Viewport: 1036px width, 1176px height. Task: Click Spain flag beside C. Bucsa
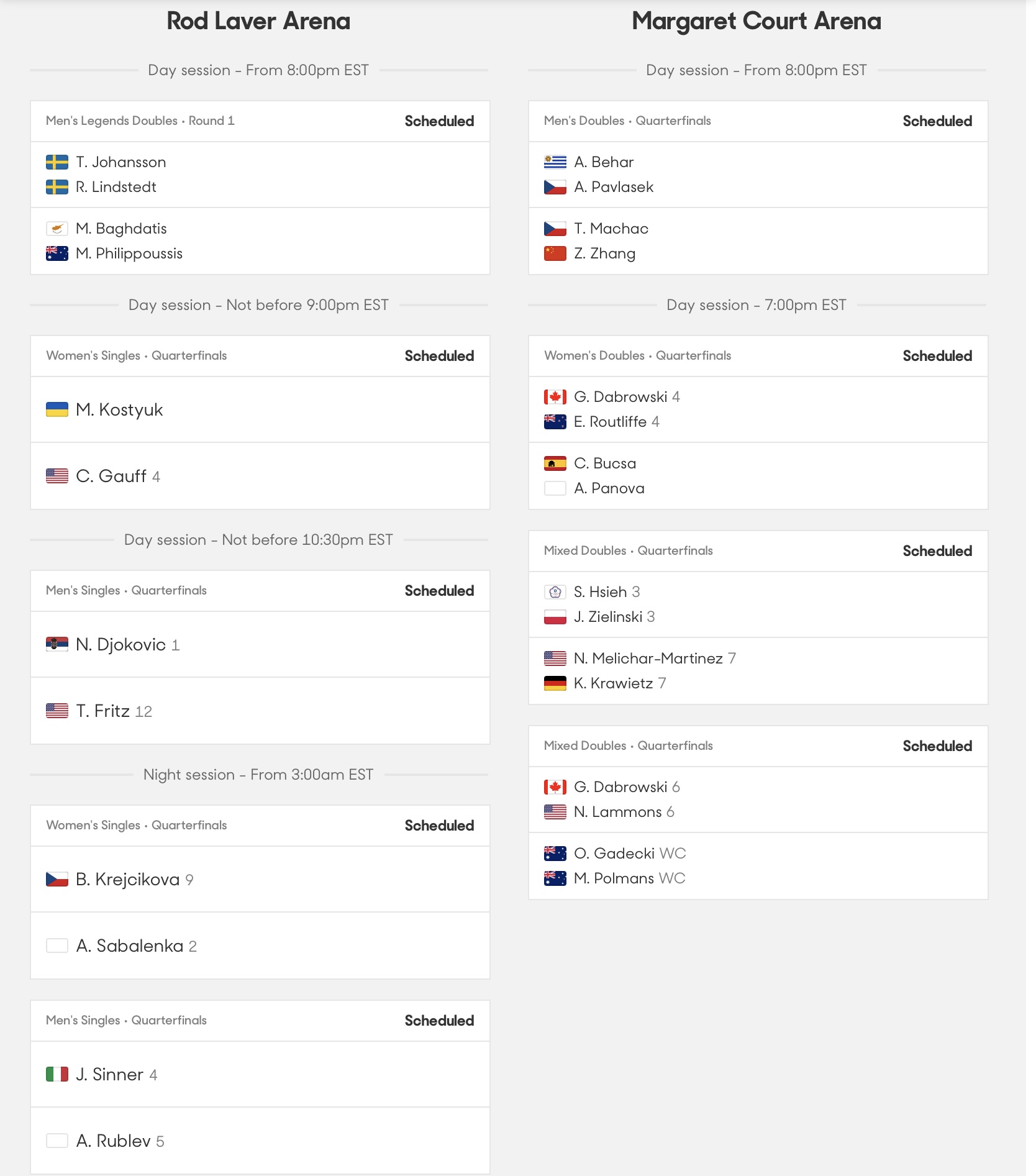pos(555,463)
